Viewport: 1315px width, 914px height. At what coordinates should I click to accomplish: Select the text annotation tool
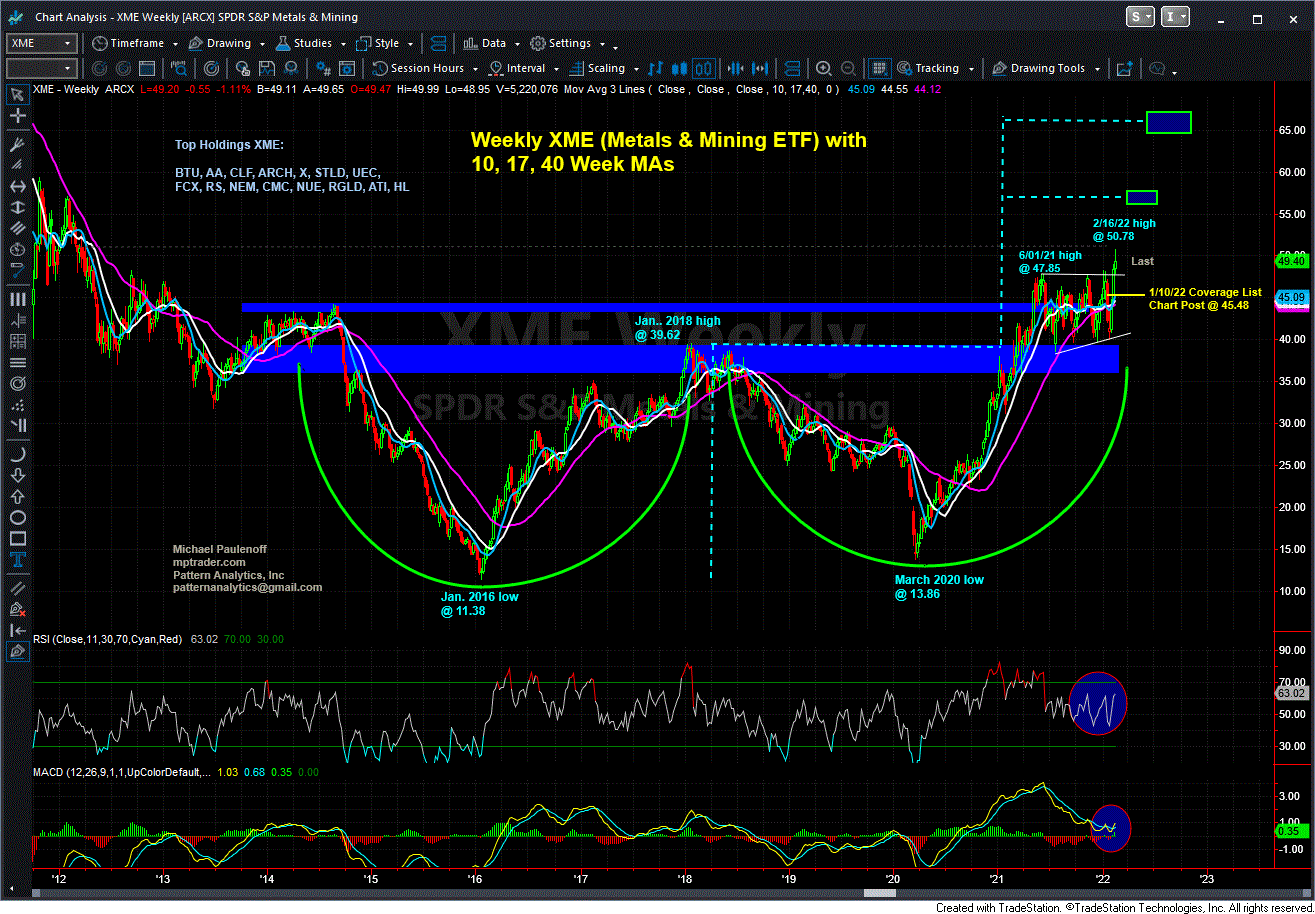click(x=18, y=559)
